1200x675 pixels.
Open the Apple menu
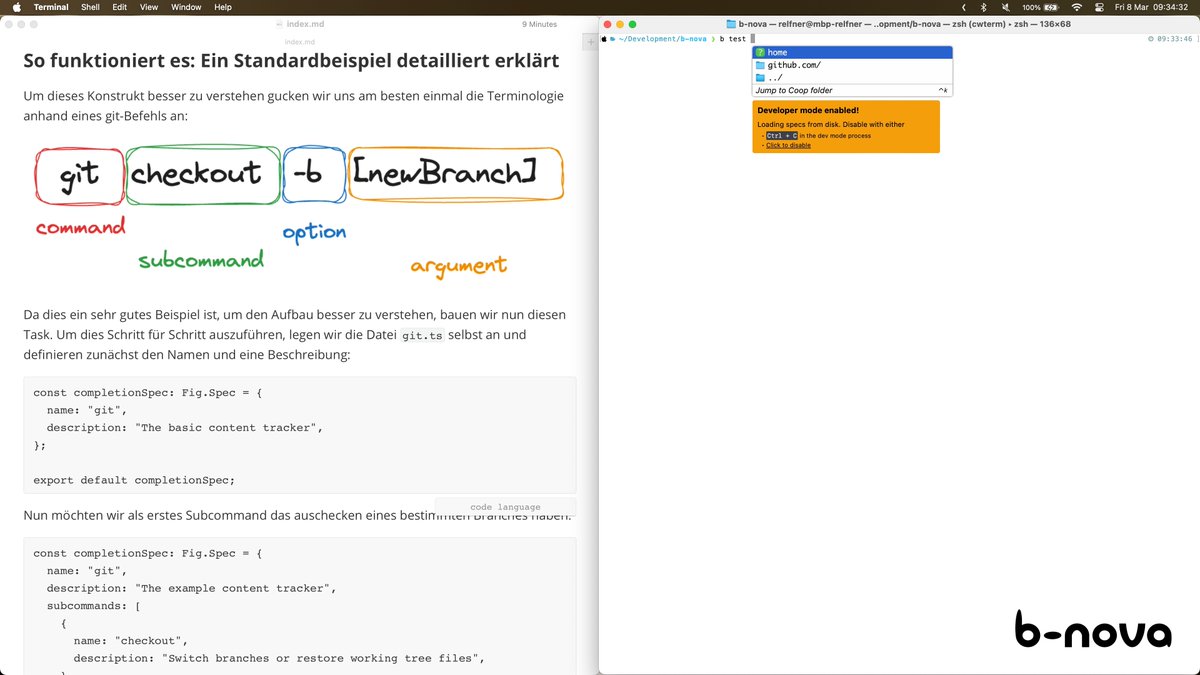pyautogui.click(x=16, y=7)
